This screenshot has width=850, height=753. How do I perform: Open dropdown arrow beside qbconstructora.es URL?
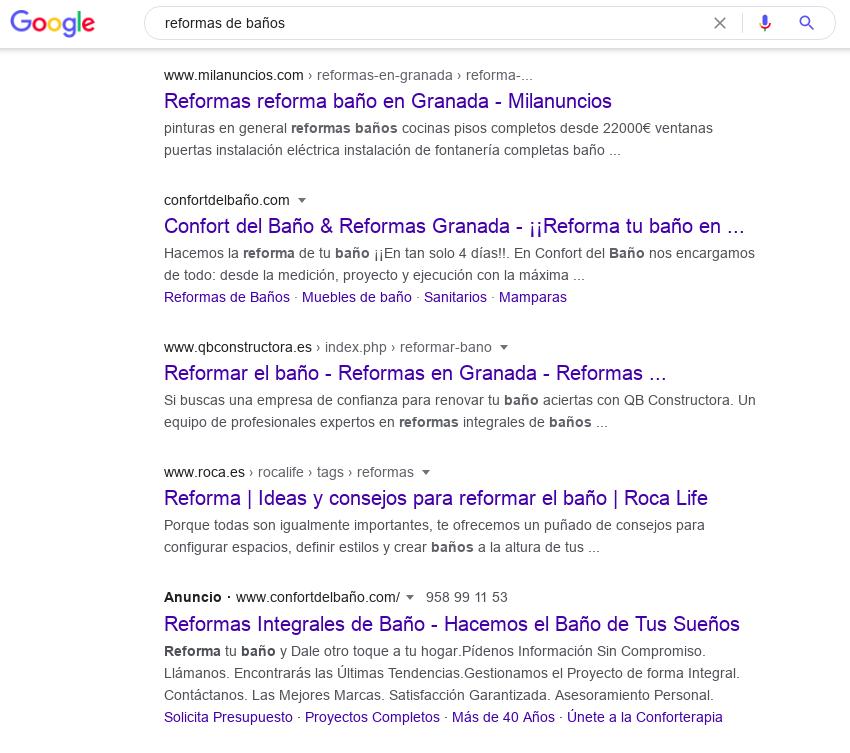[x=504, y=348]
